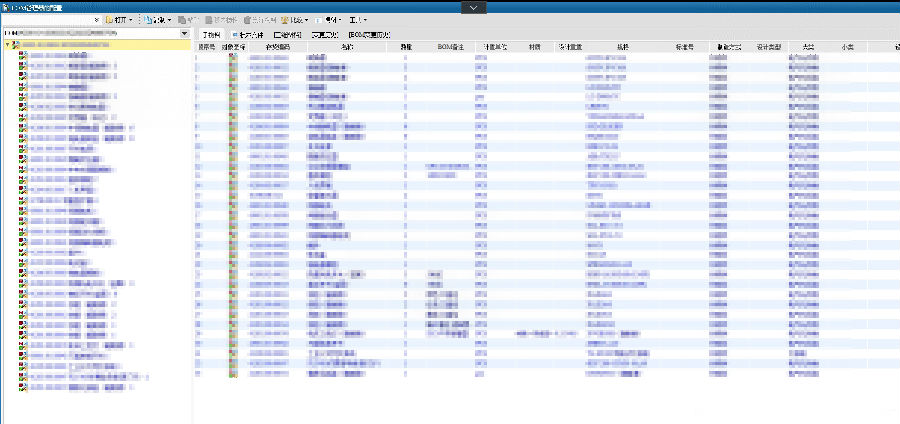The height and width of the screenshot is (424, 900).
Task: Switch to the 子物料 tab
Action: [x=209, y=34]
